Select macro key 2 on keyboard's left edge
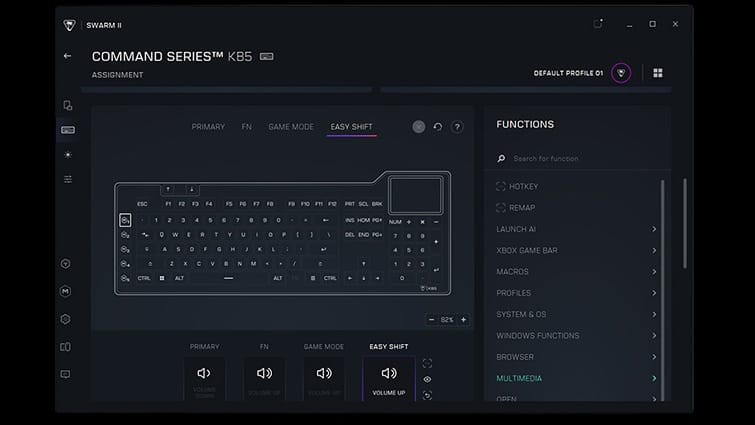 coord(125,235)
